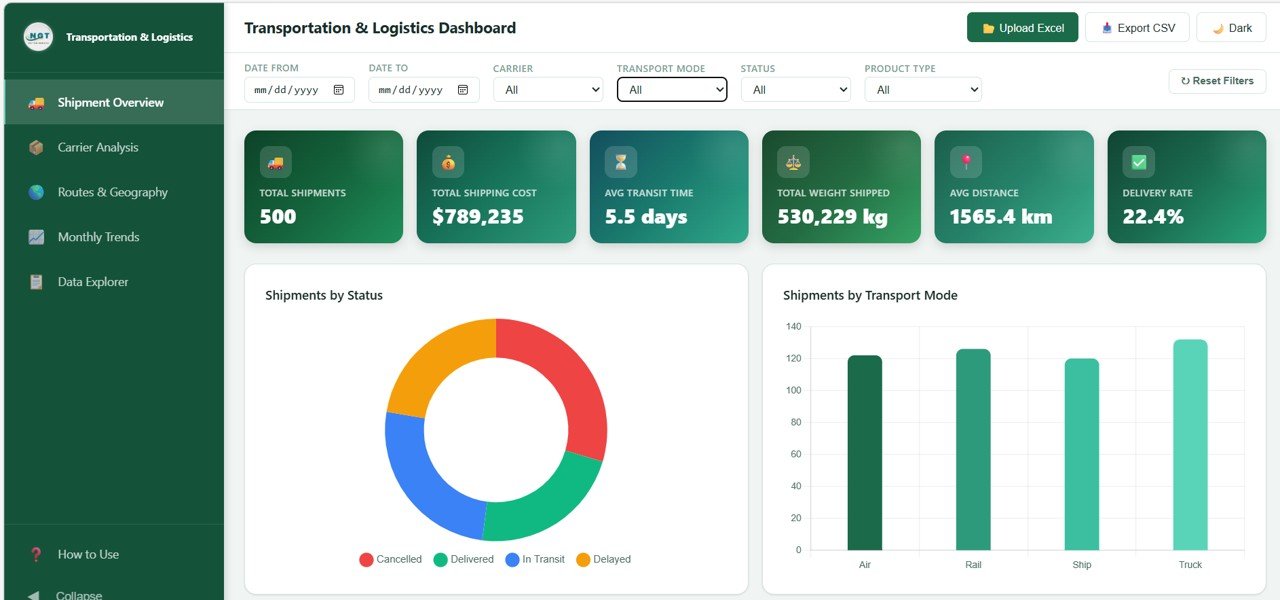
Task: Enable Dark mode
Action: (x=1231, y=27)
